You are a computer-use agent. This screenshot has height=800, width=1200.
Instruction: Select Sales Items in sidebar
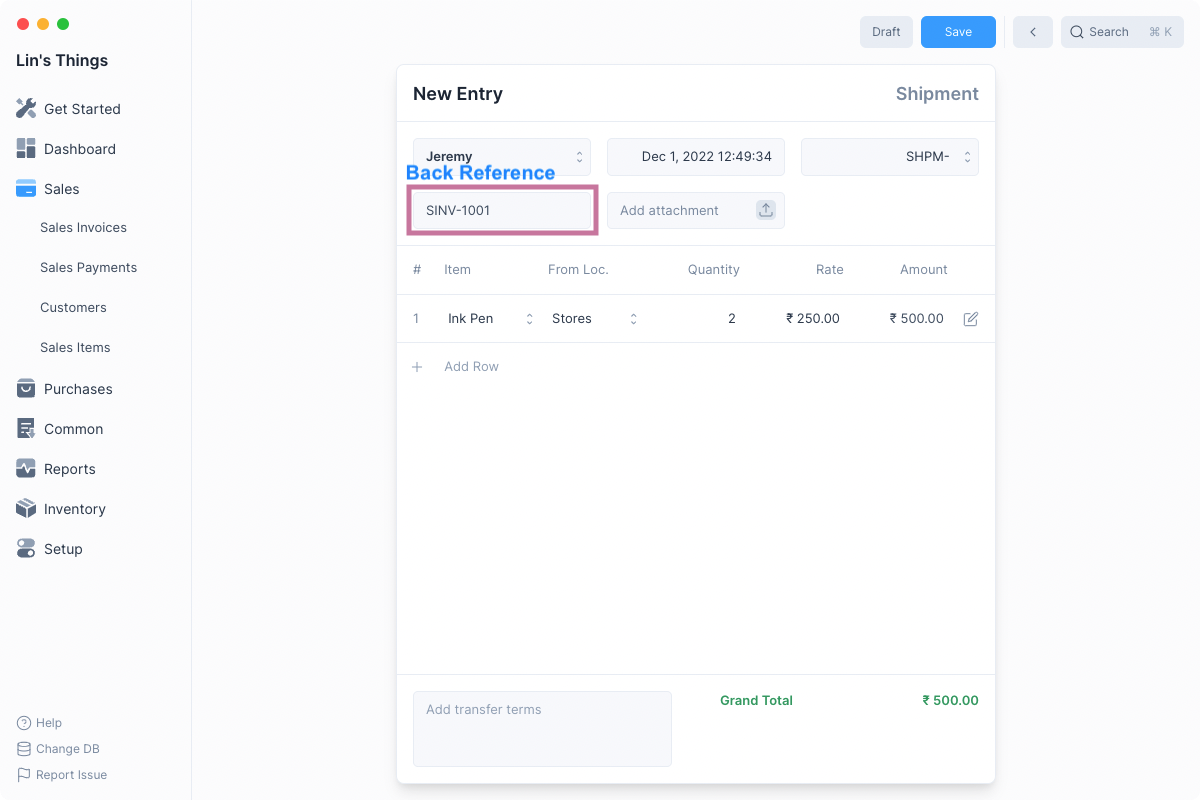coord(75,348)
